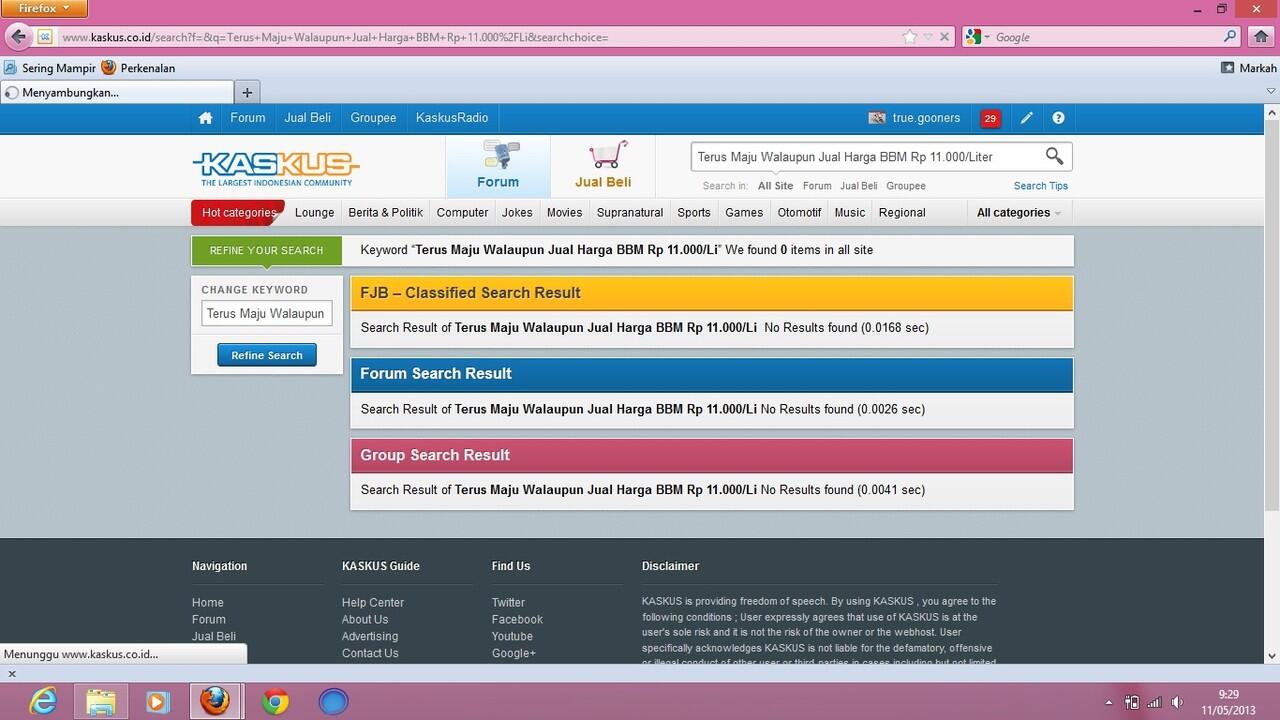Select Menyambungkan browser tab

click(116, 92)
